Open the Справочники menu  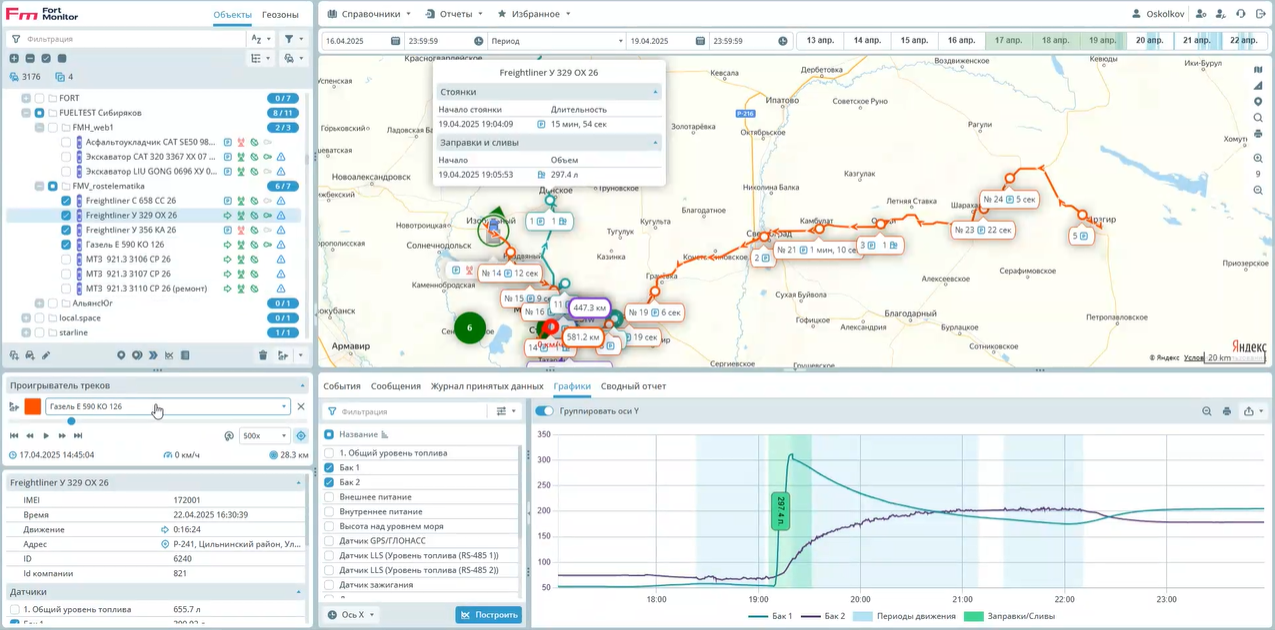(x=369, y=14)
